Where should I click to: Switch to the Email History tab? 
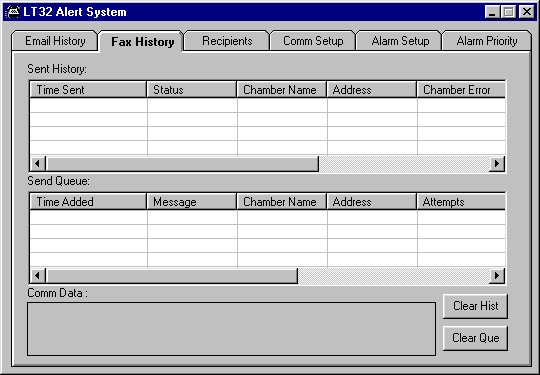[x=55, y=41]
